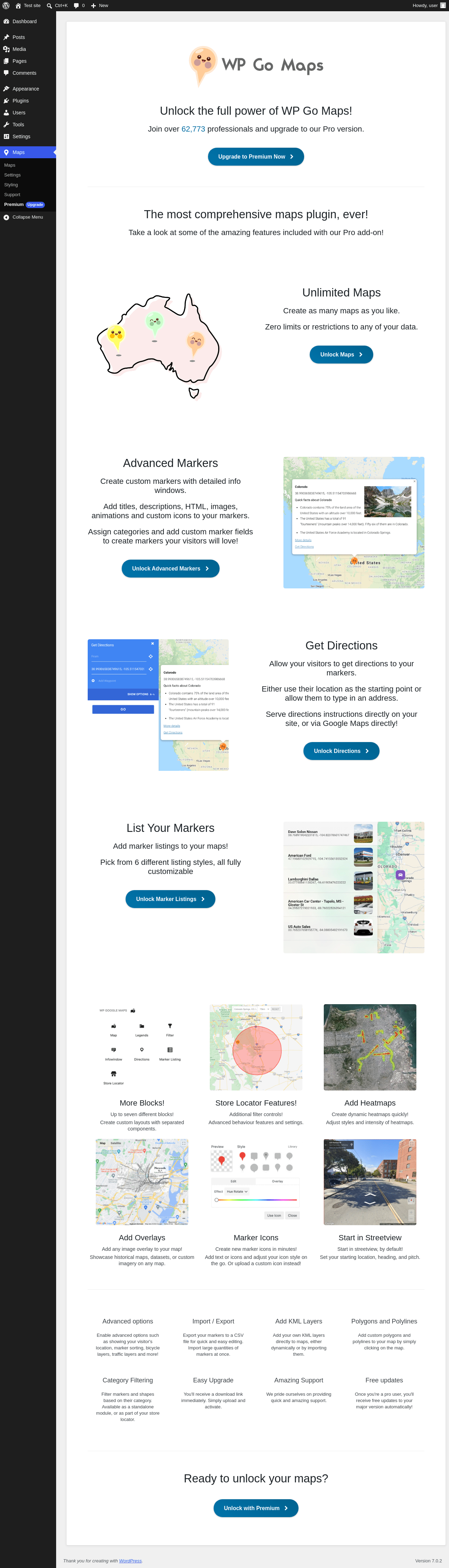This screenshot has height=1568, width=449.
Task: Click the Unlock Advanced Markers button
Action: (x=170, y=568)
